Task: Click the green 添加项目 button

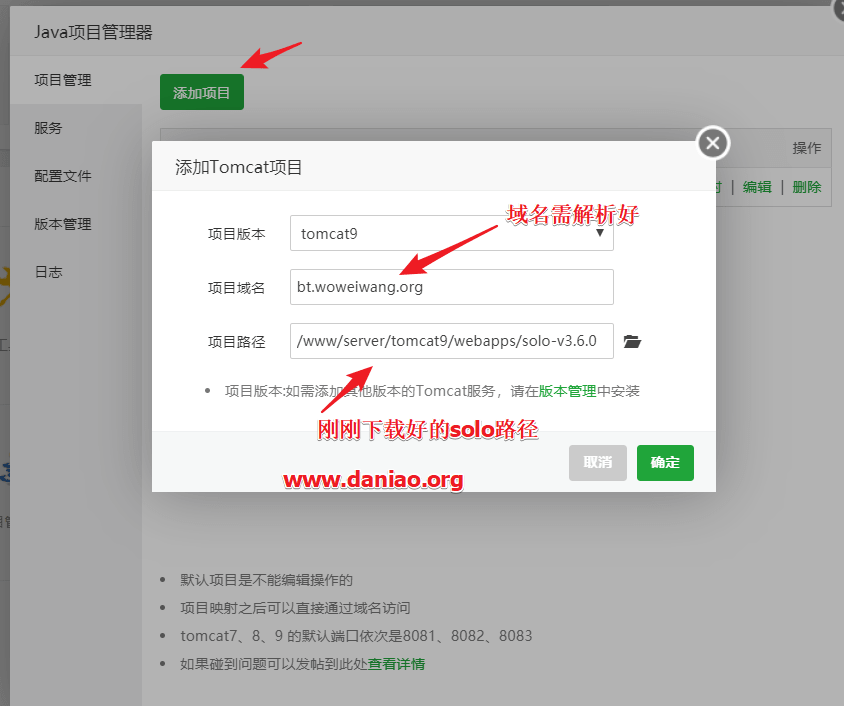Action: pyautogui.click(x=201, y=91)
